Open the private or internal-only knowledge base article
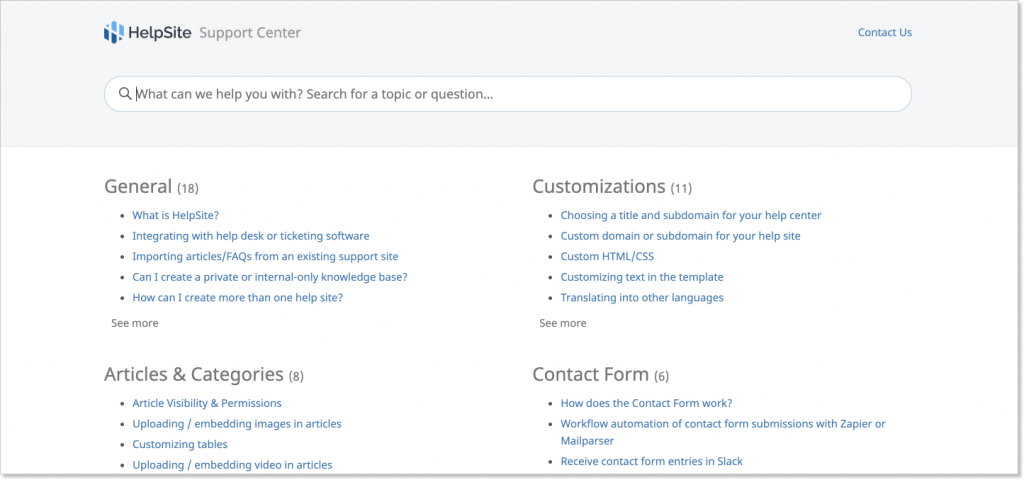 pyautogui.click(x=270, y=277)
